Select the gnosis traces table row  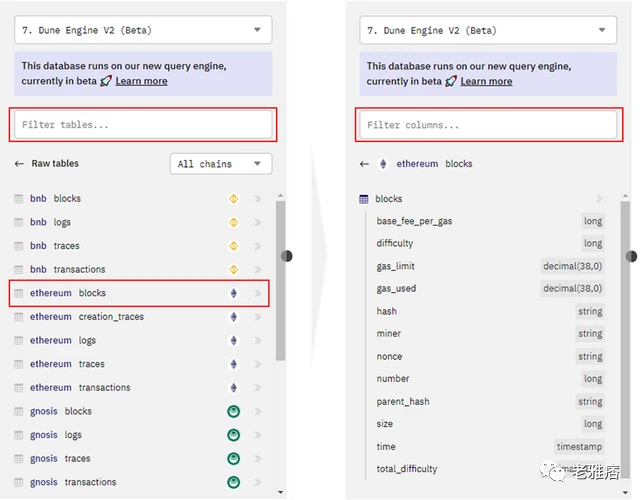tap(139, 459)
